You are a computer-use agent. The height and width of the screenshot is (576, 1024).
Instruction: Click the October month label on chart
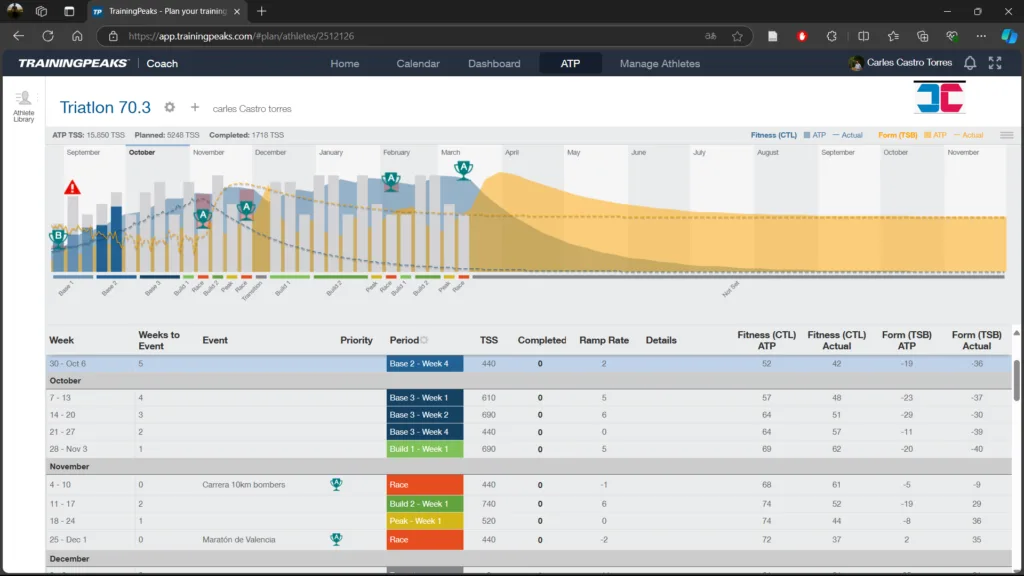[142, 152]
